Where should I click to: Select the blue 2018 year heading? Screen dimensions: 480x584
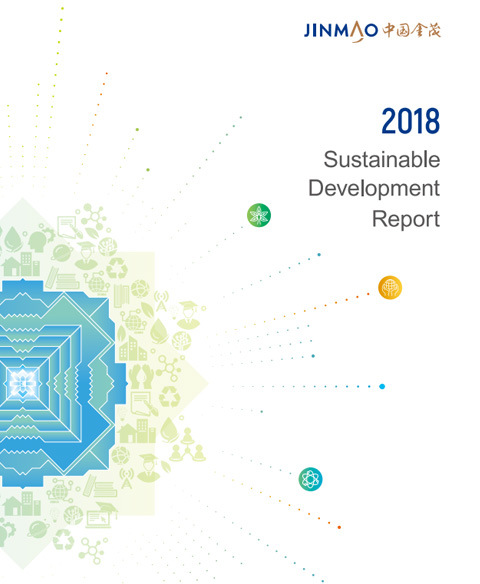(x=410, y=121)
